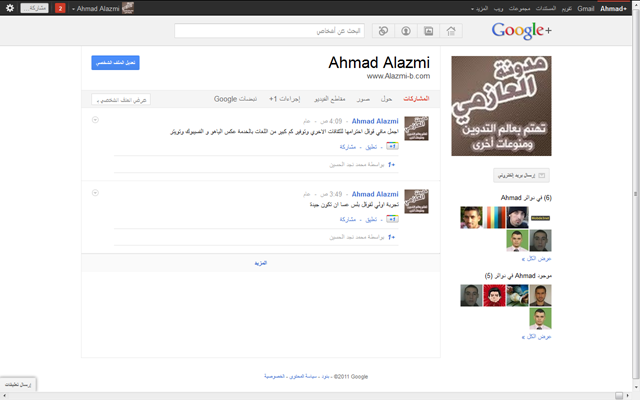Screen dimensions: 640x400
Task: Open the red cartoon avatar in circles list
Action: [494, 295]
